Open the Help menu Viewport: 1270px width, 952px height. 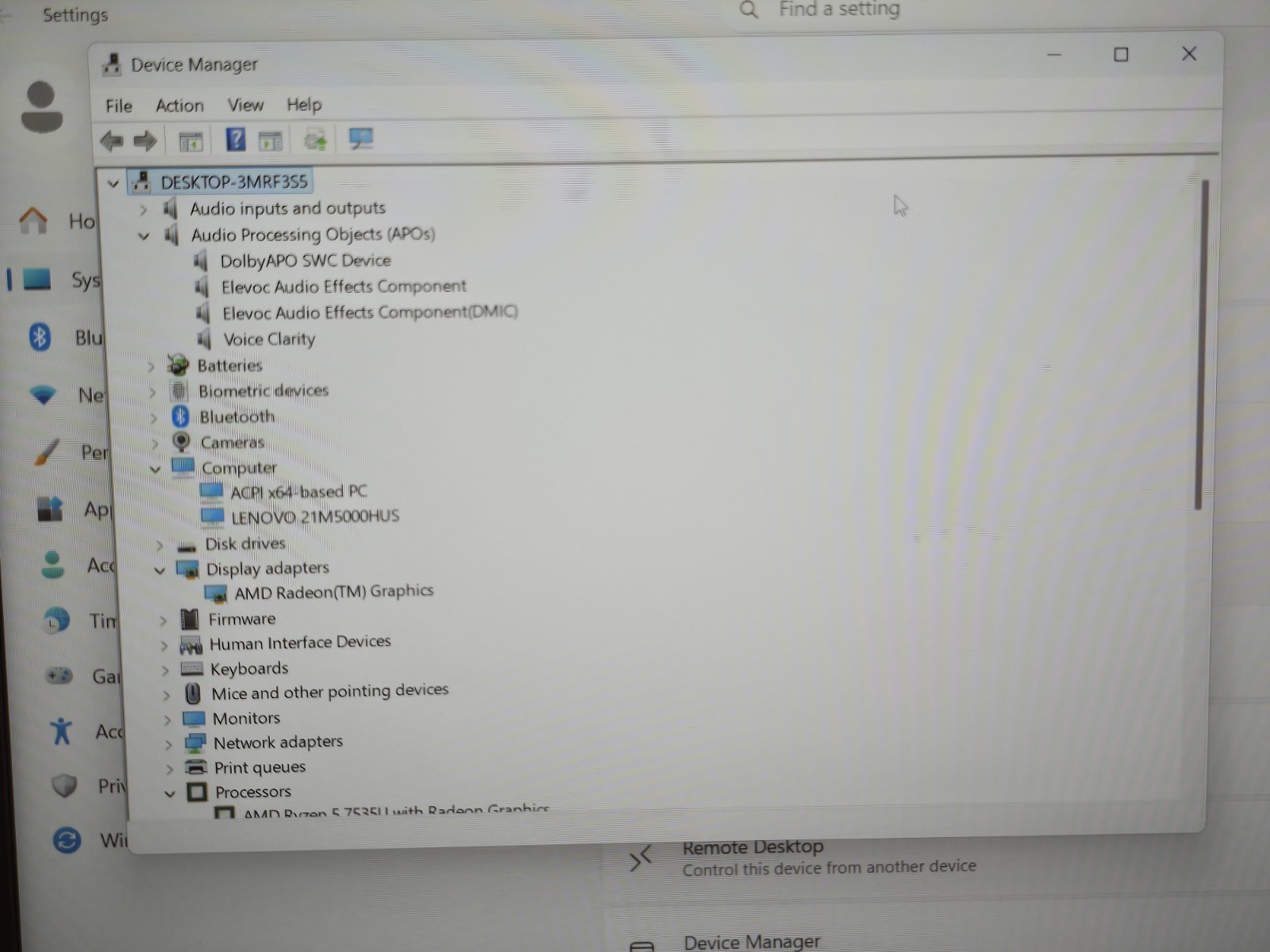304,105
